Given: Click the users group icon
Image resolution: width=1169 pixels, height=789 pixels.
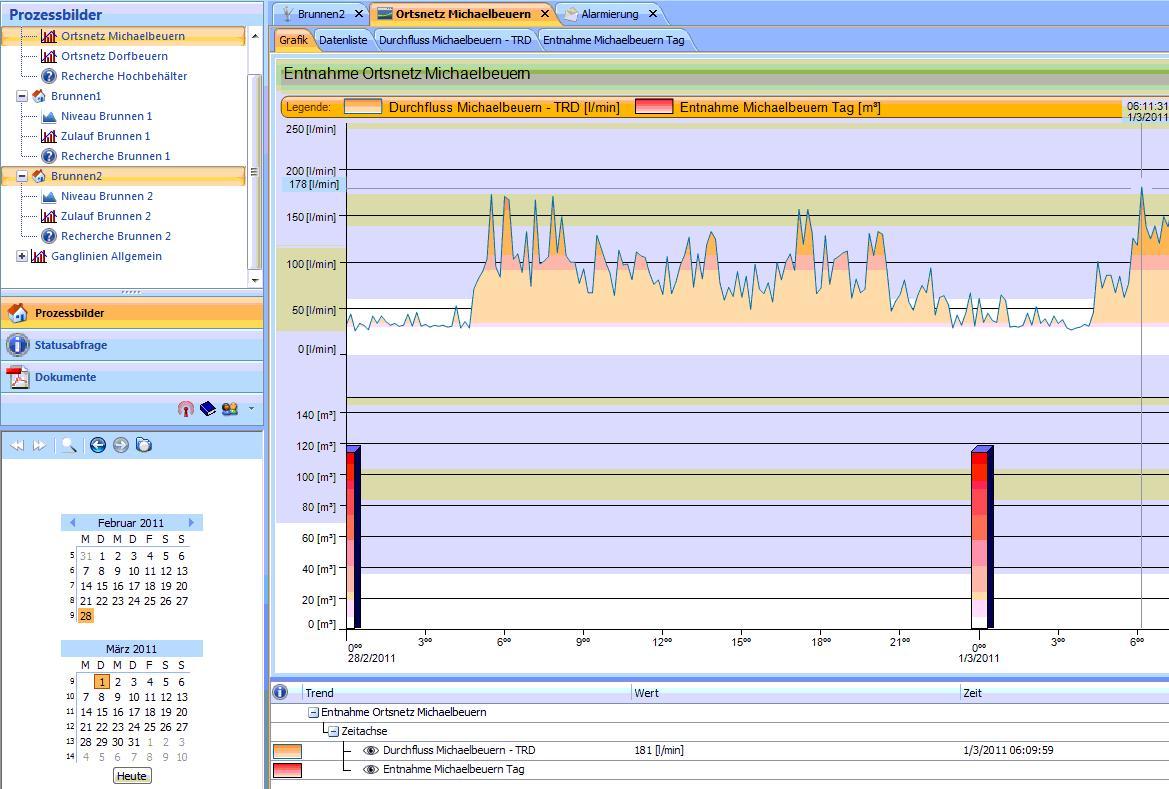Looking at the screenshot, I should point(230,408).
